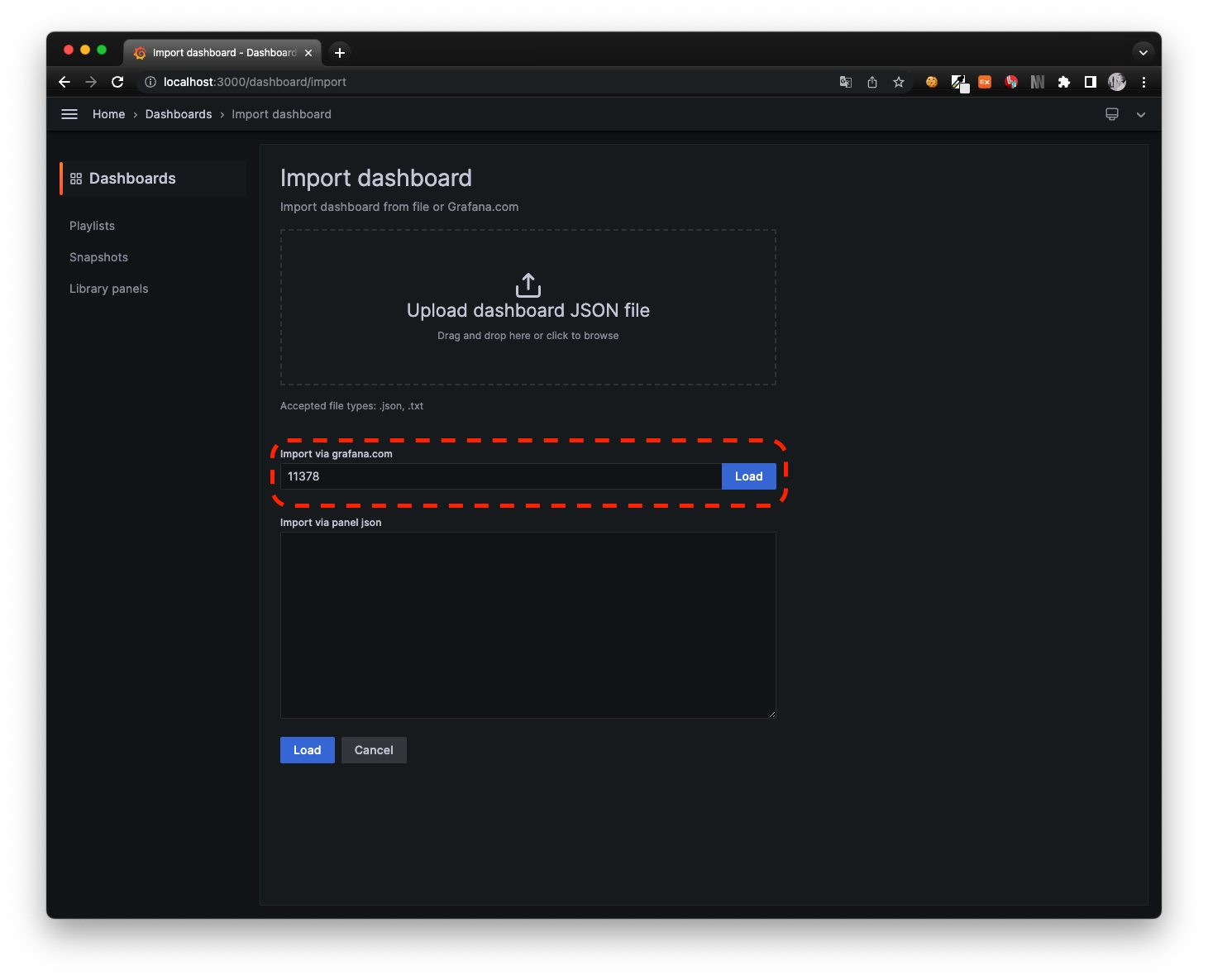The width and height of the screenshot is (1208, 980).
Task: Click Load next to the 11378 field
Action: 749,476
